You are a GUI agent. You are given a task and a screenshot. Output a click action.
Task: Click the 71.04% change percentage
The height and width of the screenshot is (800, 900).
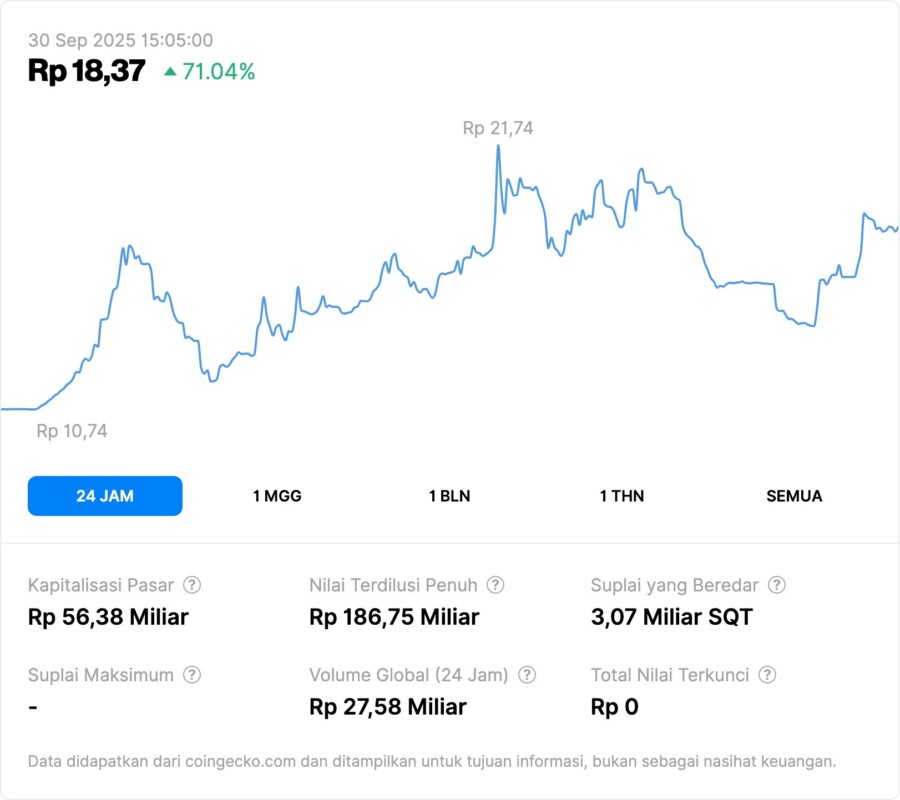(218, 71)
